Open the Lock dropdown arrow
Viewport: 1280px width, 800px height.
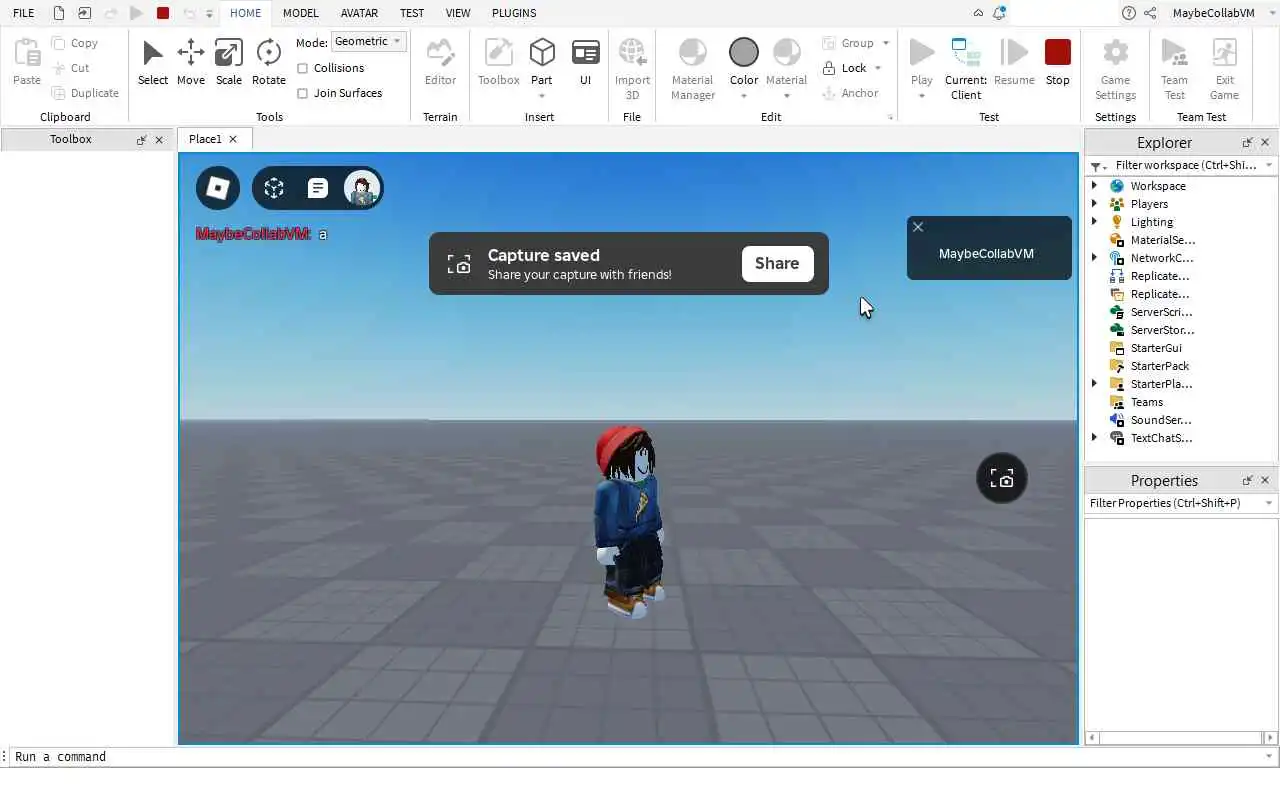click(x=878, y=68)
